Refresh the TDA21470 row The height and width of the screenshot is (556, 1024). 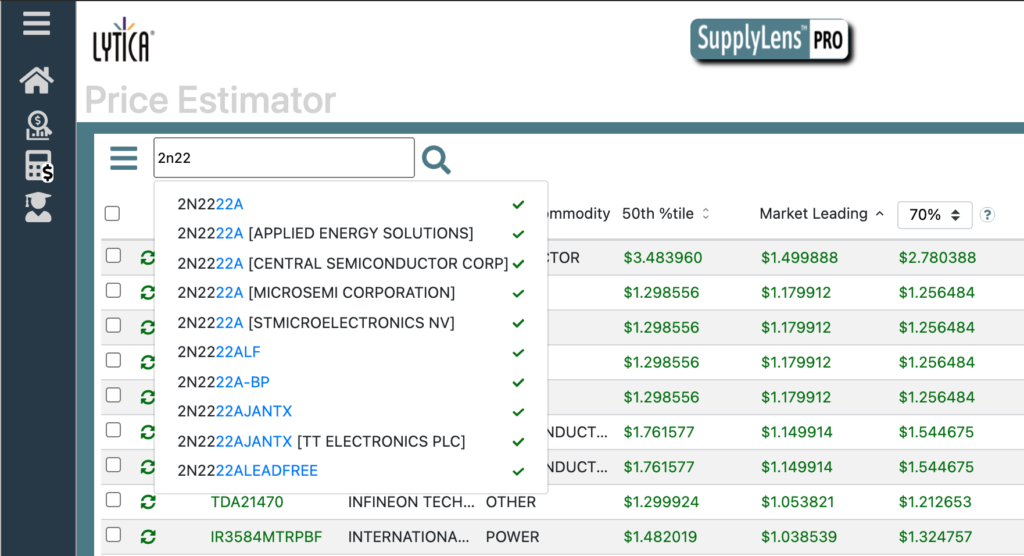pyautogui.click(x=148, y=502)
